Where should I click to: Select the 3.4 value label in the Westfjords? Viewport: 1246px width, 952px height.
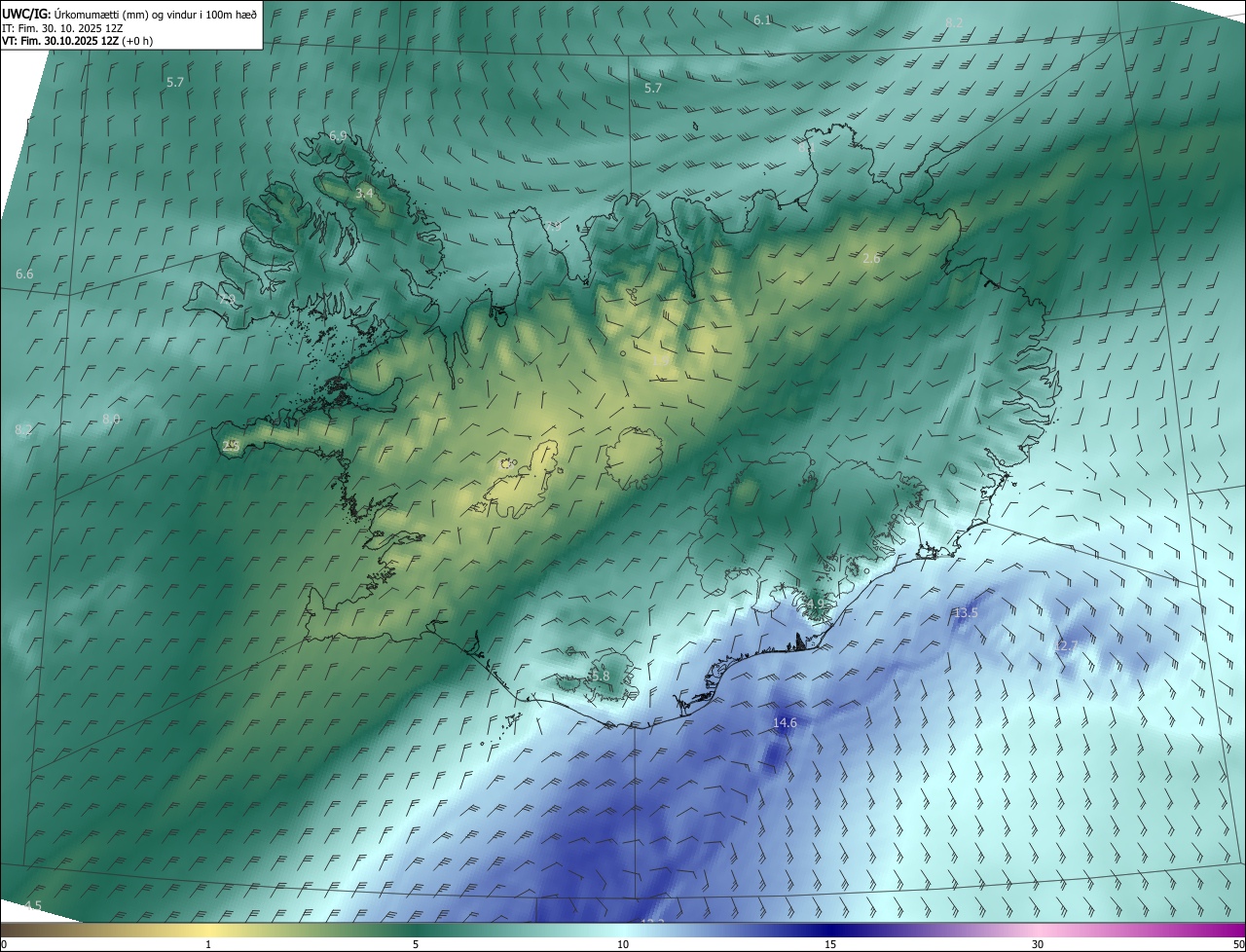pyautogui.click(x=364, y=194)
